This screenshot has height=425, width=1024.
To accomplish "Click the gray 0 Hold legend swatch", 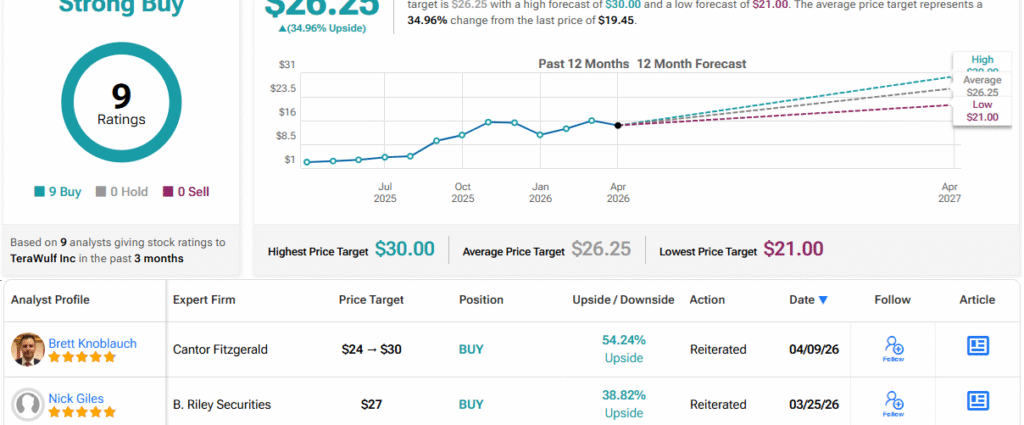I will [101, 191].
